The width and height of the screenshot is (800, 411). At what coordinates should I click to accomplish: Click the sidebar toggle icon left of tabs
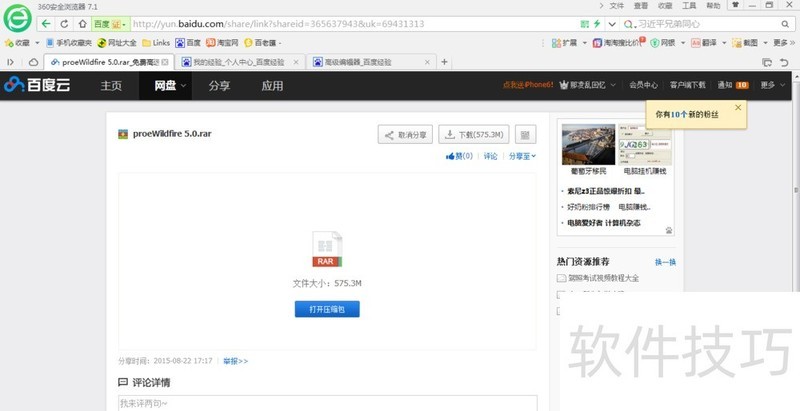tap(10, 62)
